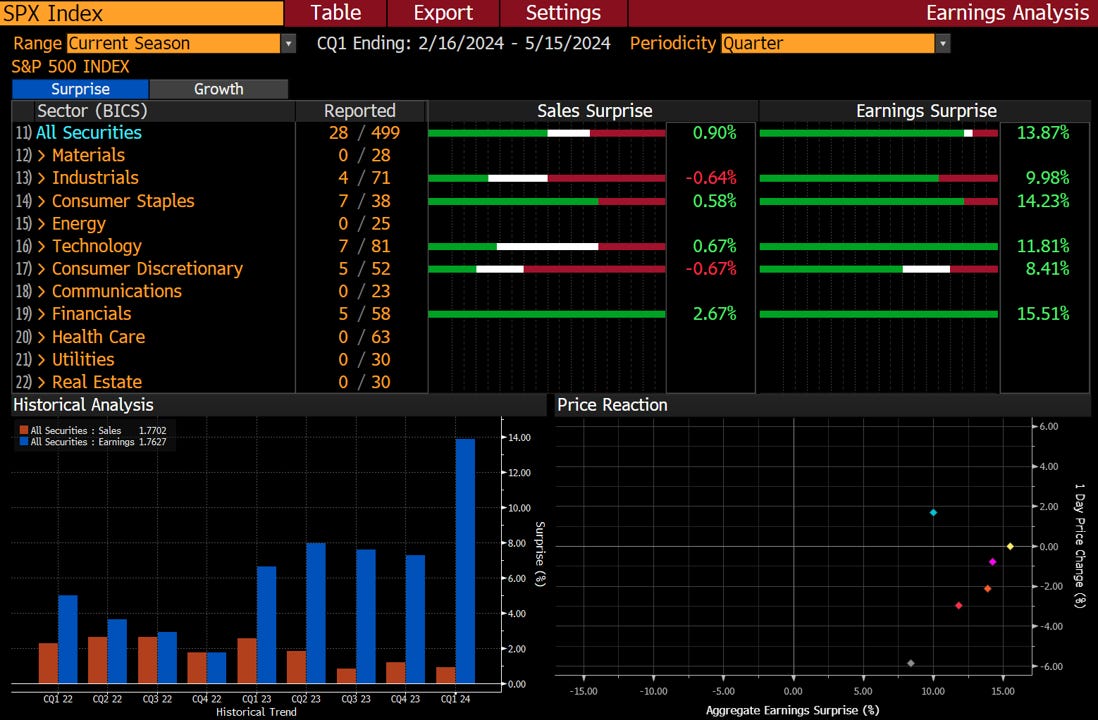Click the Earnings Surprise column header
Image resolution: width=1098 pixels, height=720 pixels.
click(926, 111)
